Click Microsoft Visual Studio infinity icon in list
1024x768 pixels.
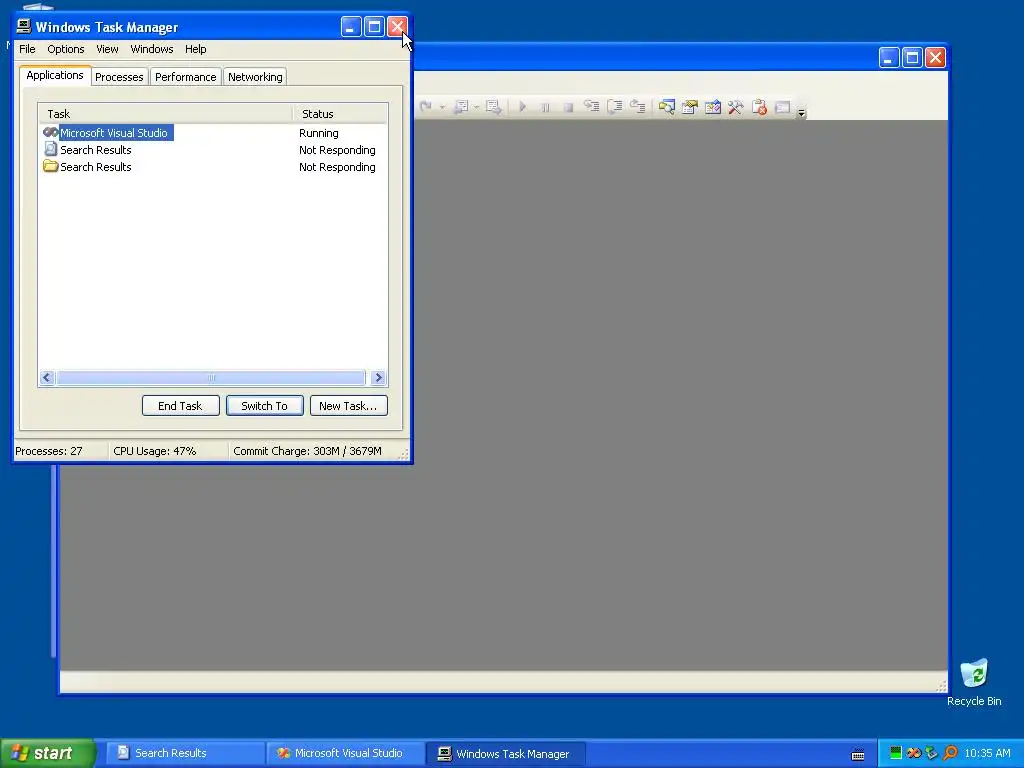point(50,133)
